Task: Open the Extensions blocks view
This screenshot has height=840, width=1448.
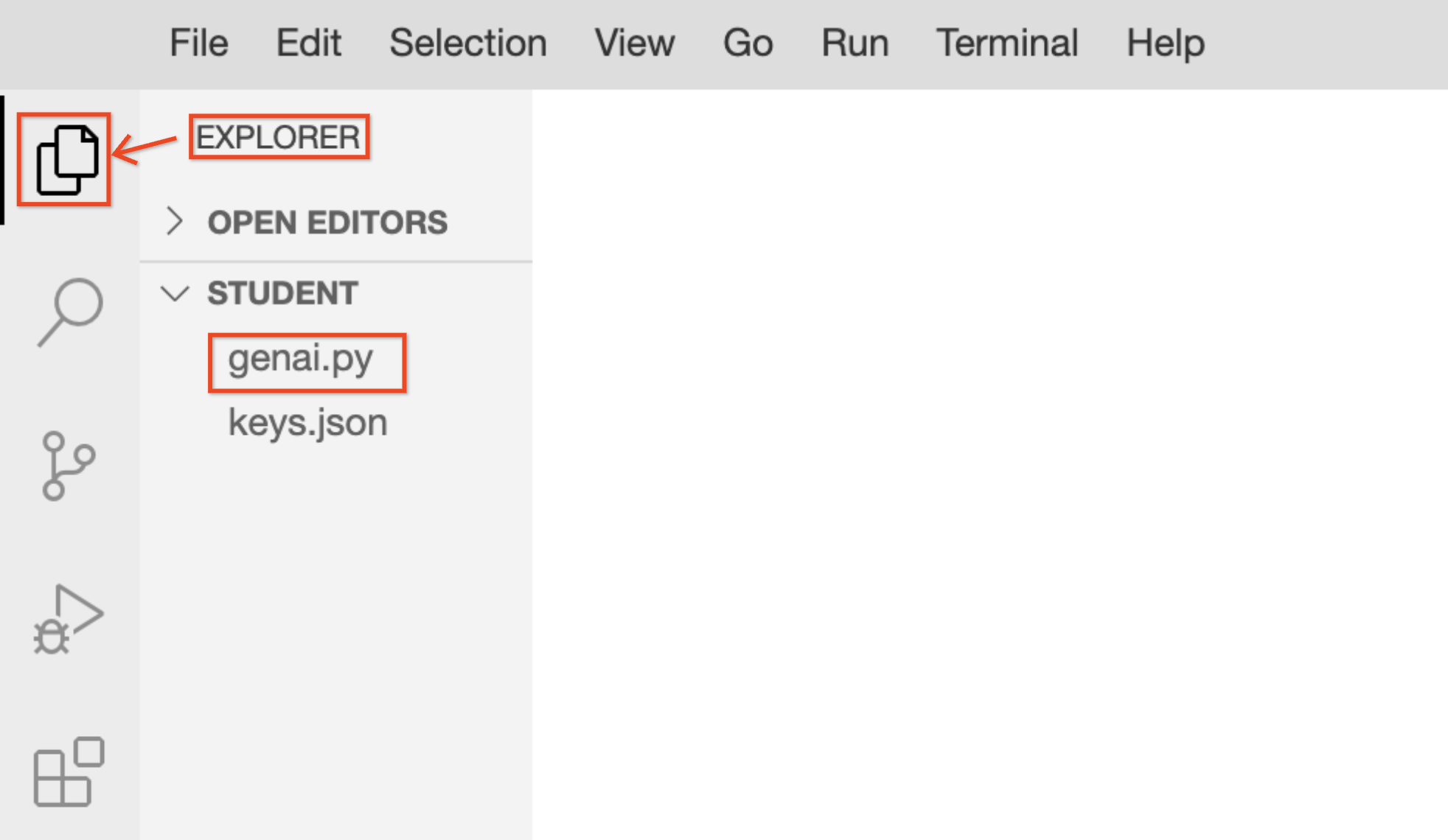Action: click(69, 771)
